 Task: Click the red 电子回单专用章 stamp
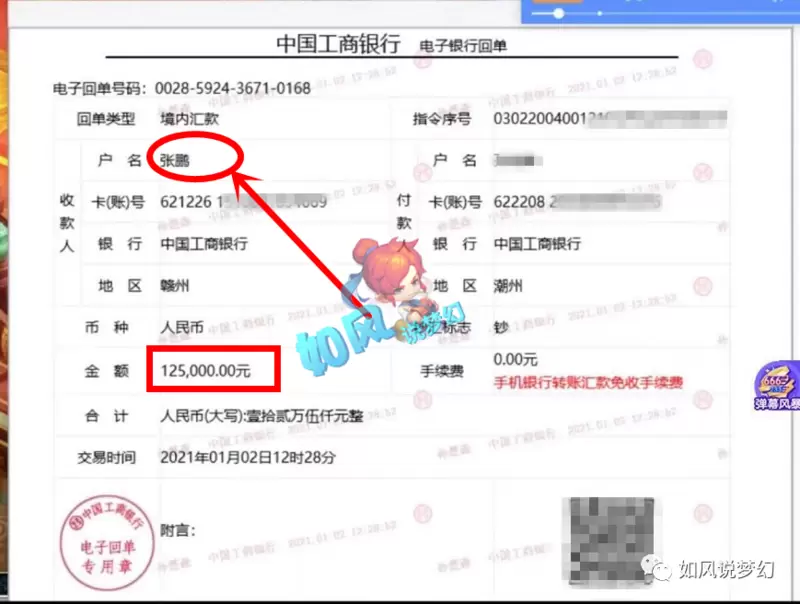(x=107, y=542)
